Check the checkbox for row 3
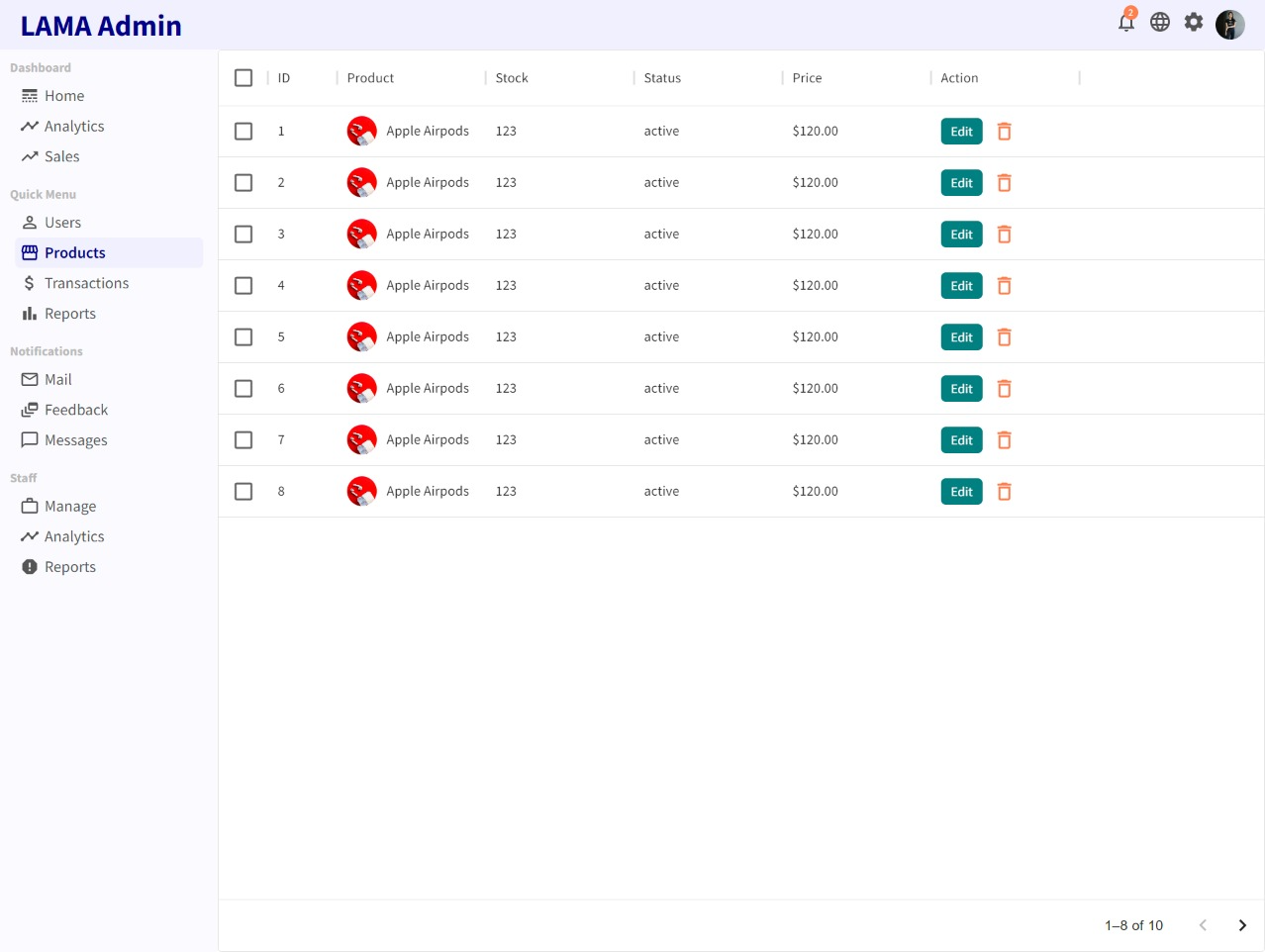1265x952 pixels. [243, 234]
